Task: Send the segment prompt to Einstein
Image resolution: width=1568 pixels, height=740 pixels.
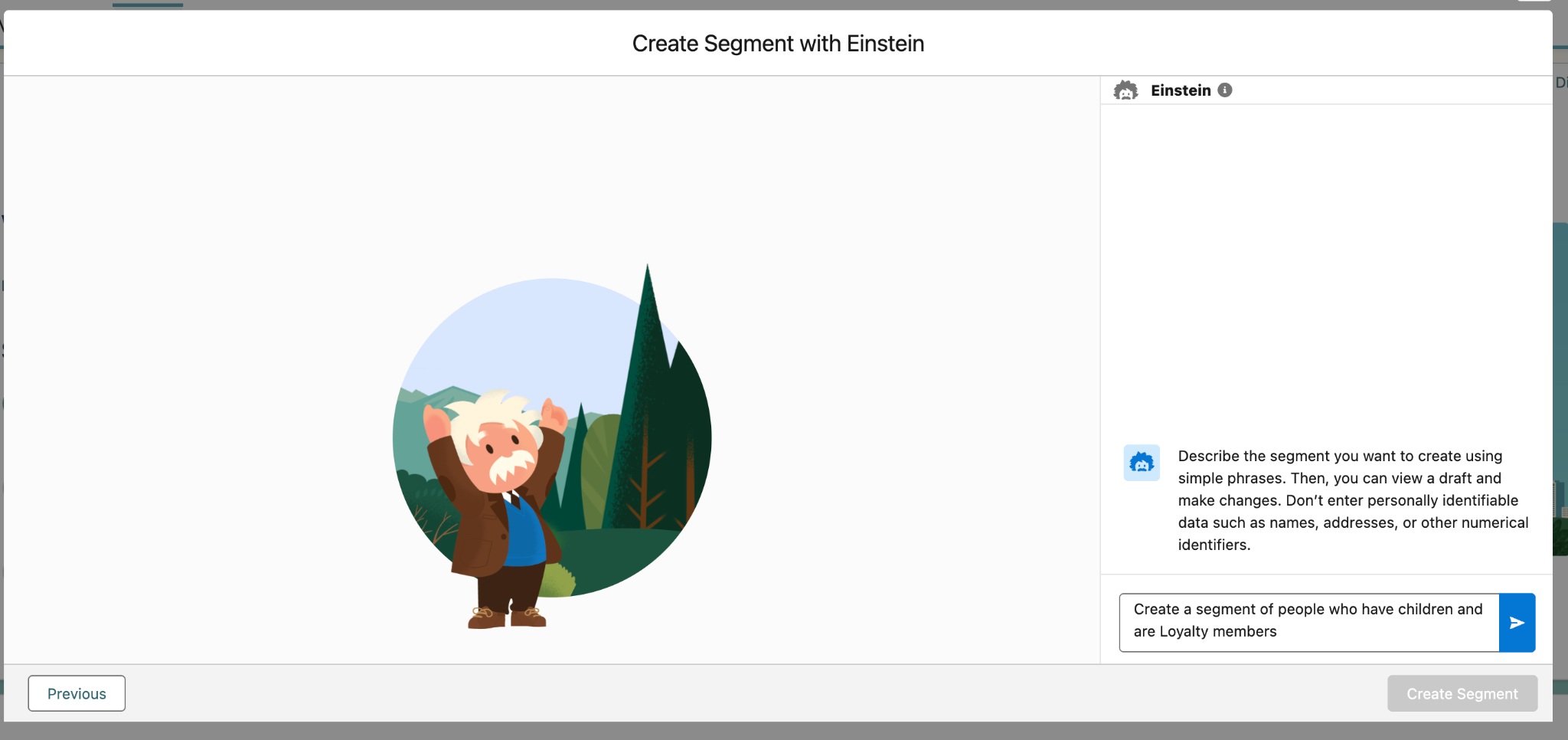Action: click(1517, 623)
